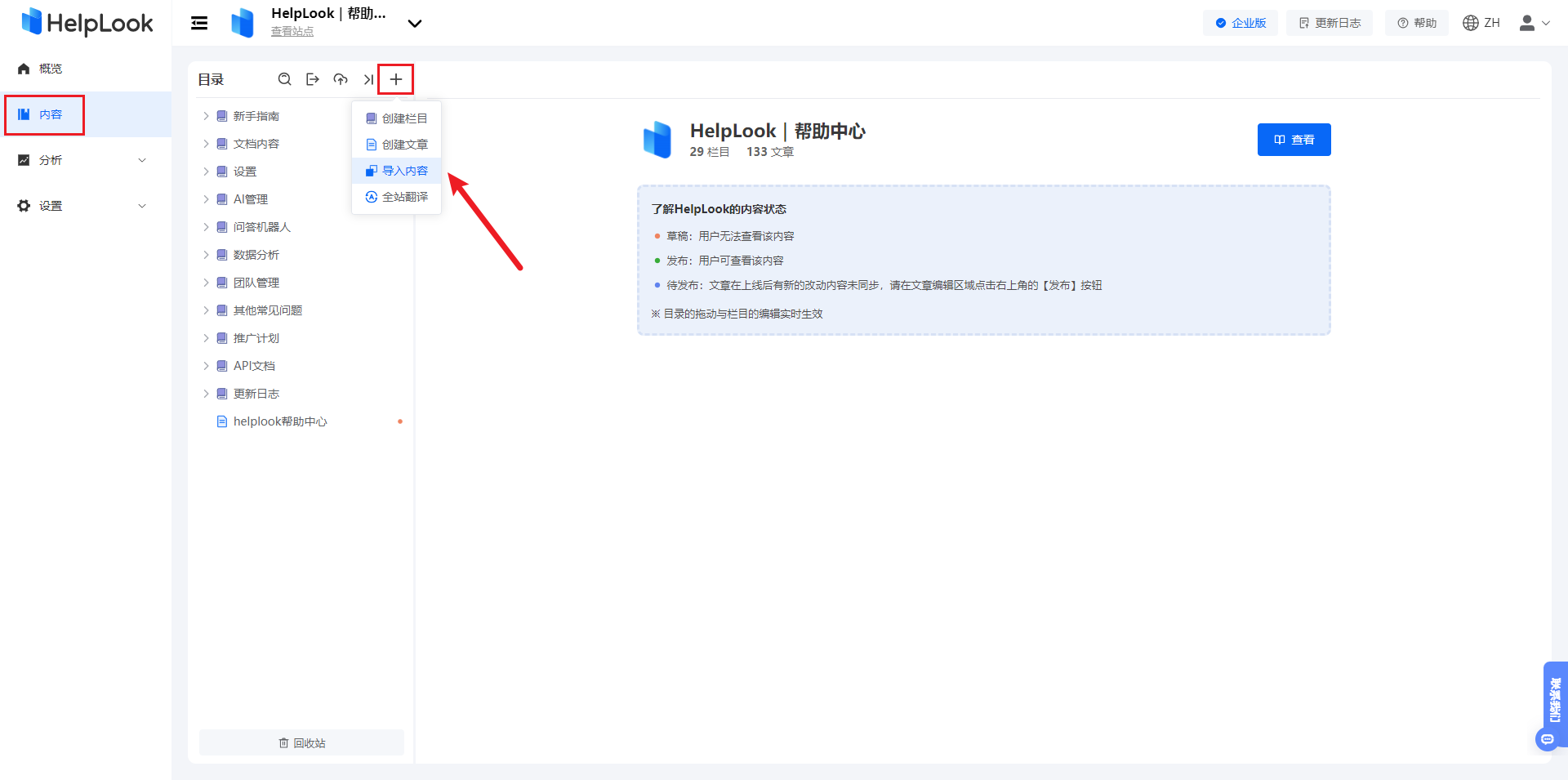This screenshot has height=780, width=1568.
Task: Choose 全站翻译 from the menu
Action: pos(396,197)
